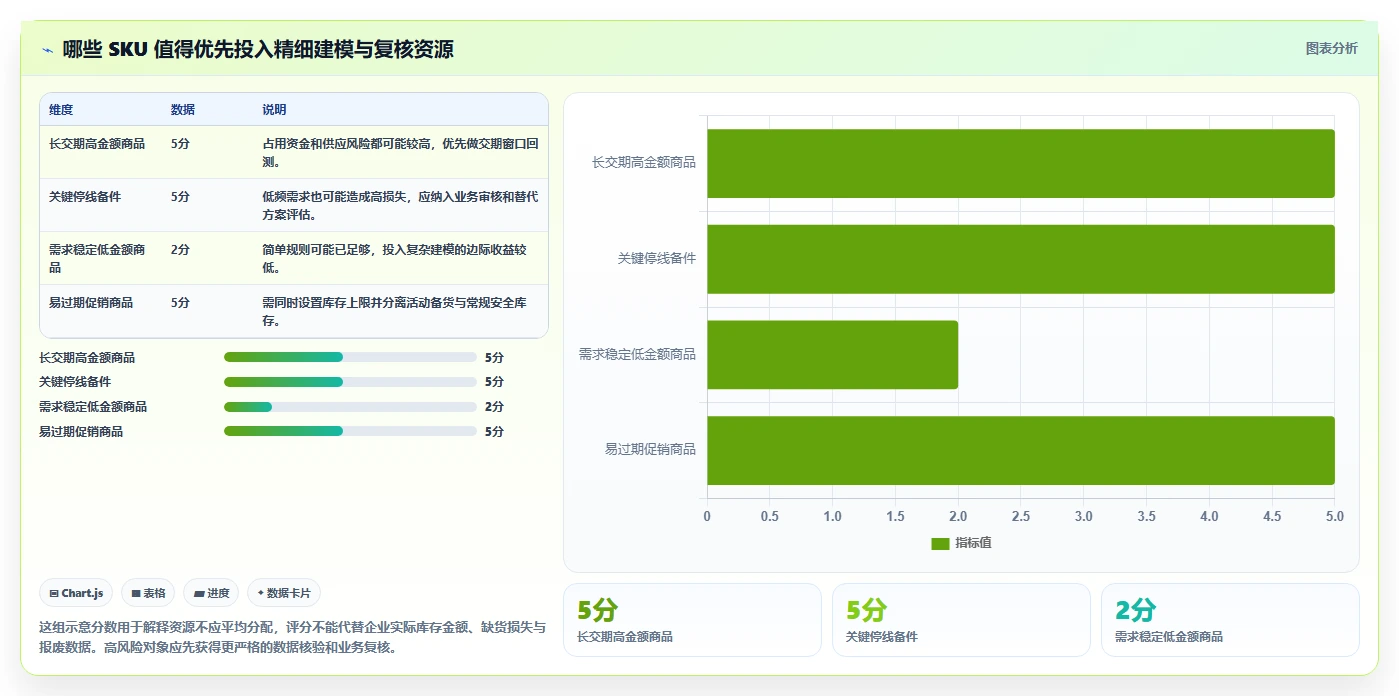Click the 数据卡片 tag chip
The image size is (1399, 696).
click(284, 593)
